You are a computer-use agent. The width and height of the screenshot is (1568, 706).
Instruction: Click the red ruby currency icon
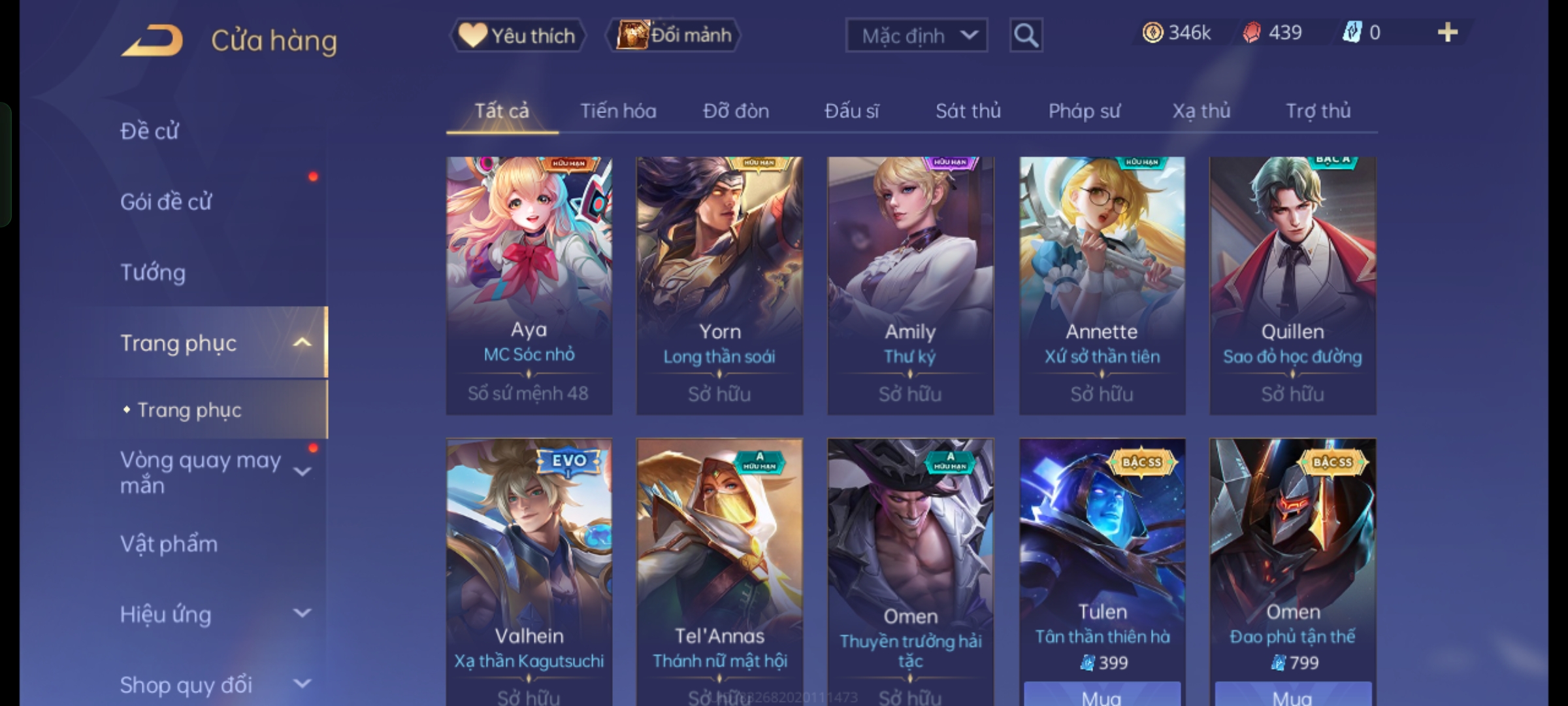pos(1252,33)
